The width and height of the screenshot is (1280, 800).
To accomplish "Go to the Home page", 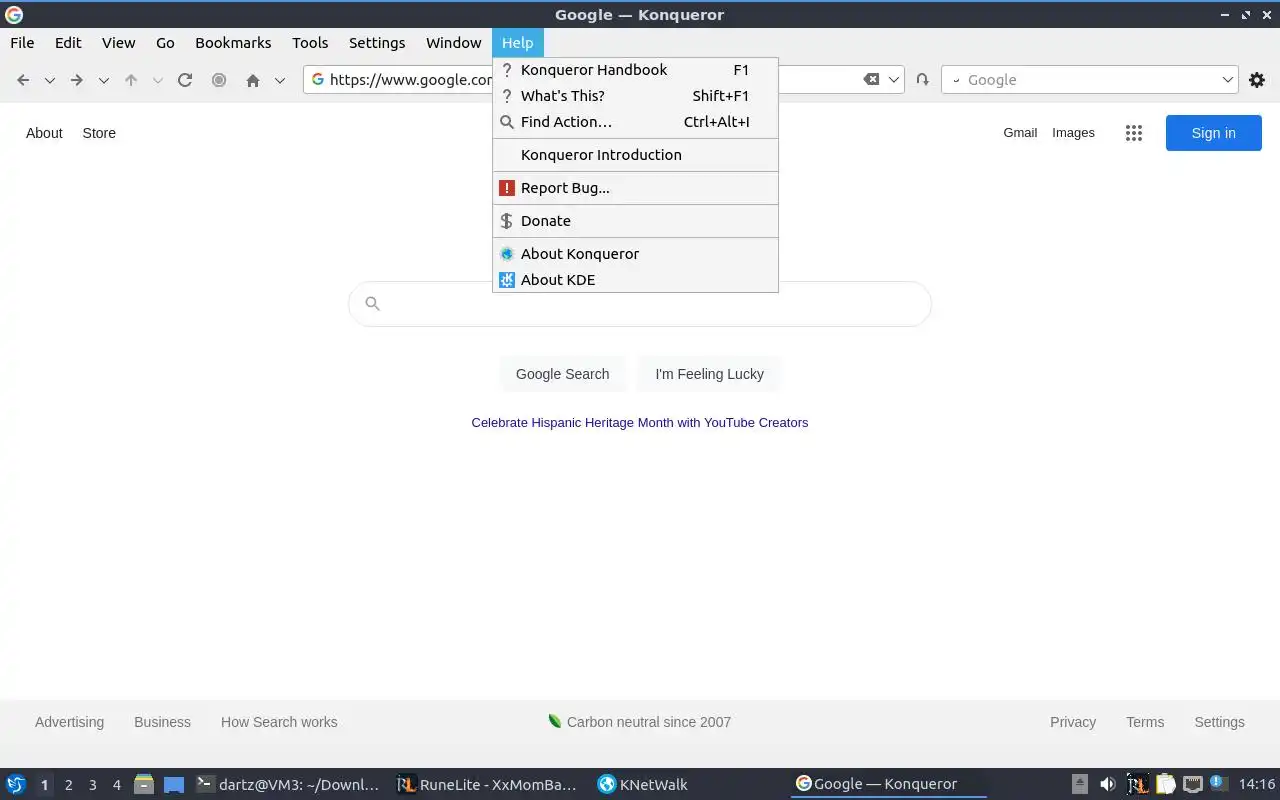I will 253,80.
